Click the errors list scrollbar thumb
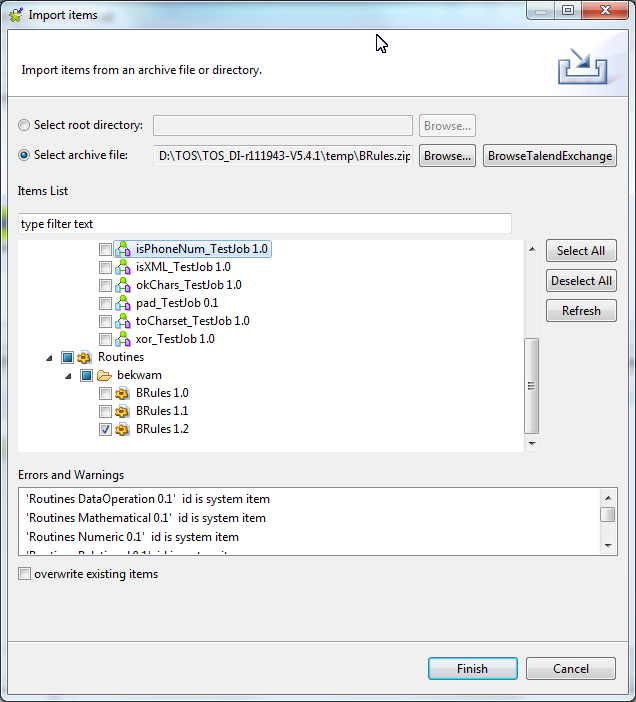The height and width of the screenshot is (702, 636). pyautogui.click(x=608, y=514)
